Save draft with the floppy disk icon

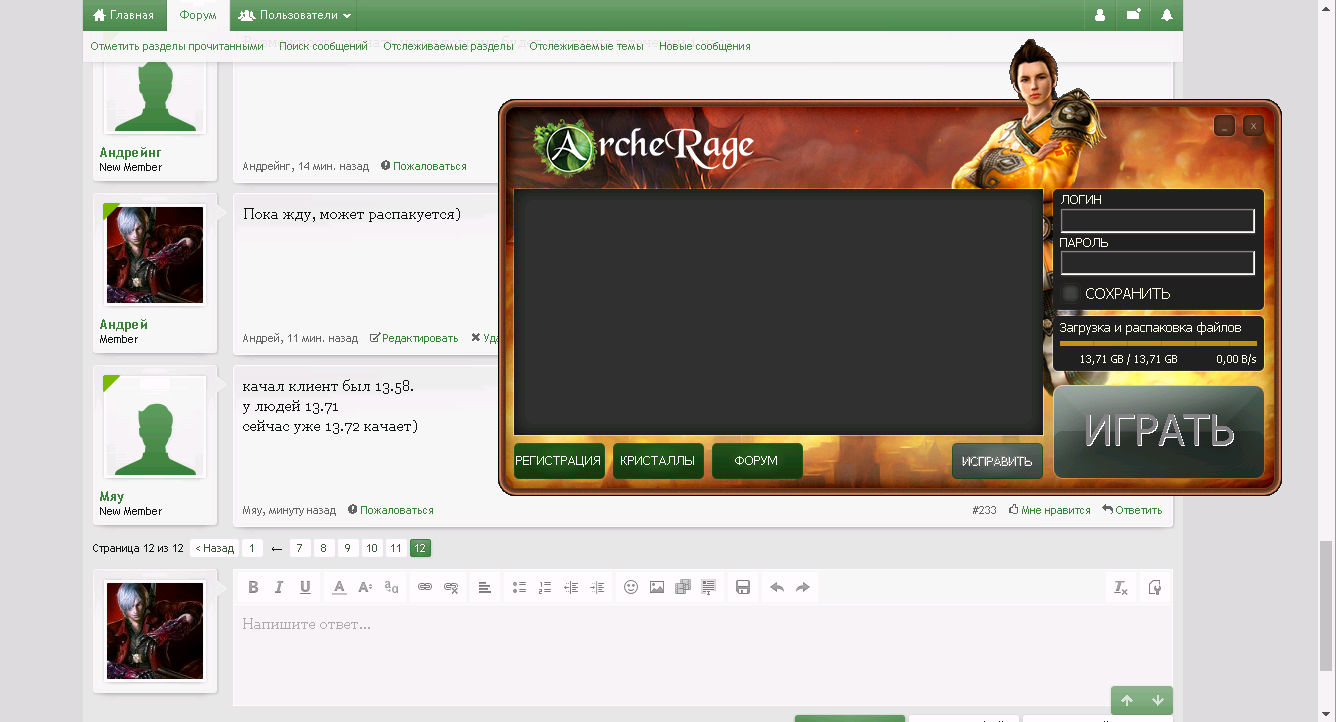pos(743,587)
